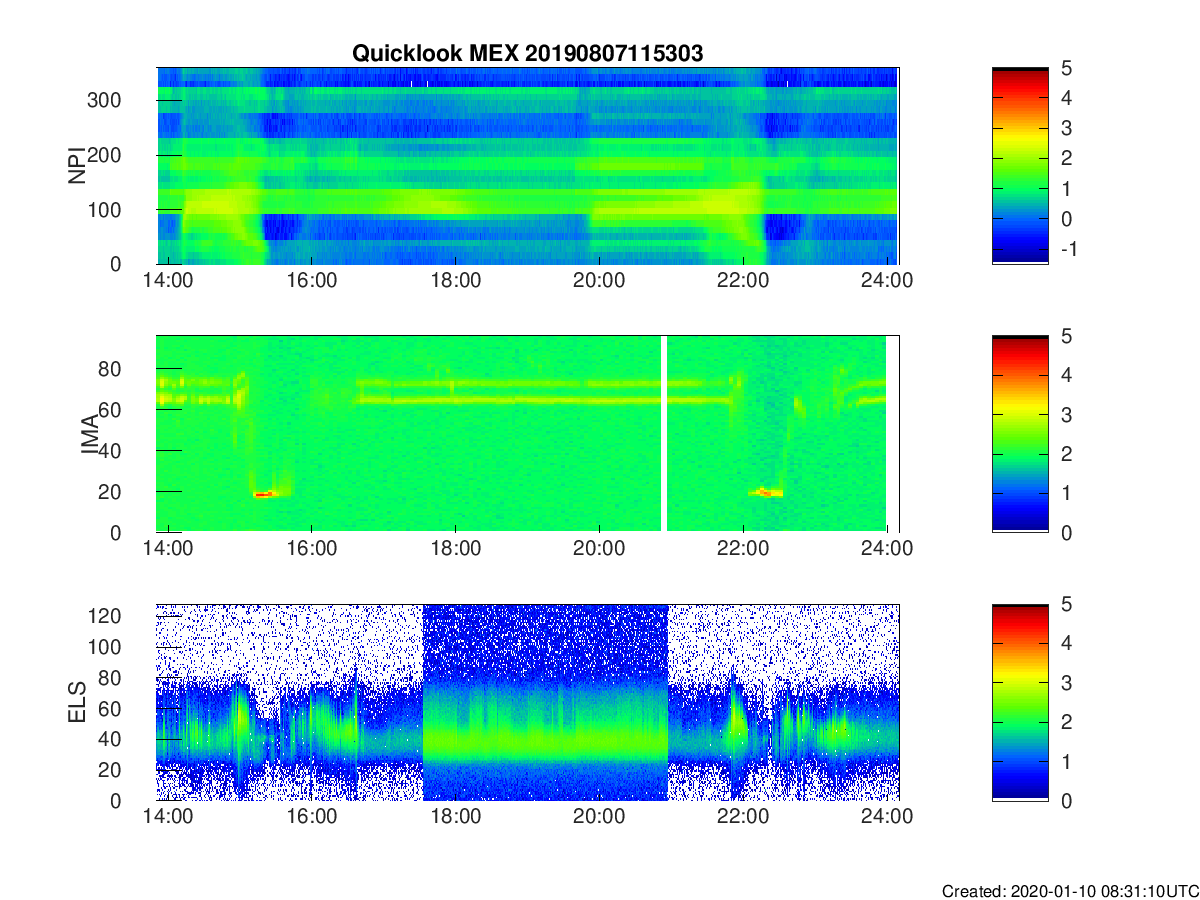Click red hotspot near 22:15 in IMA plot
Image resolution: width=1200 pixels, height=900 pixels.
pyautogui.click(x=766, y=492)
